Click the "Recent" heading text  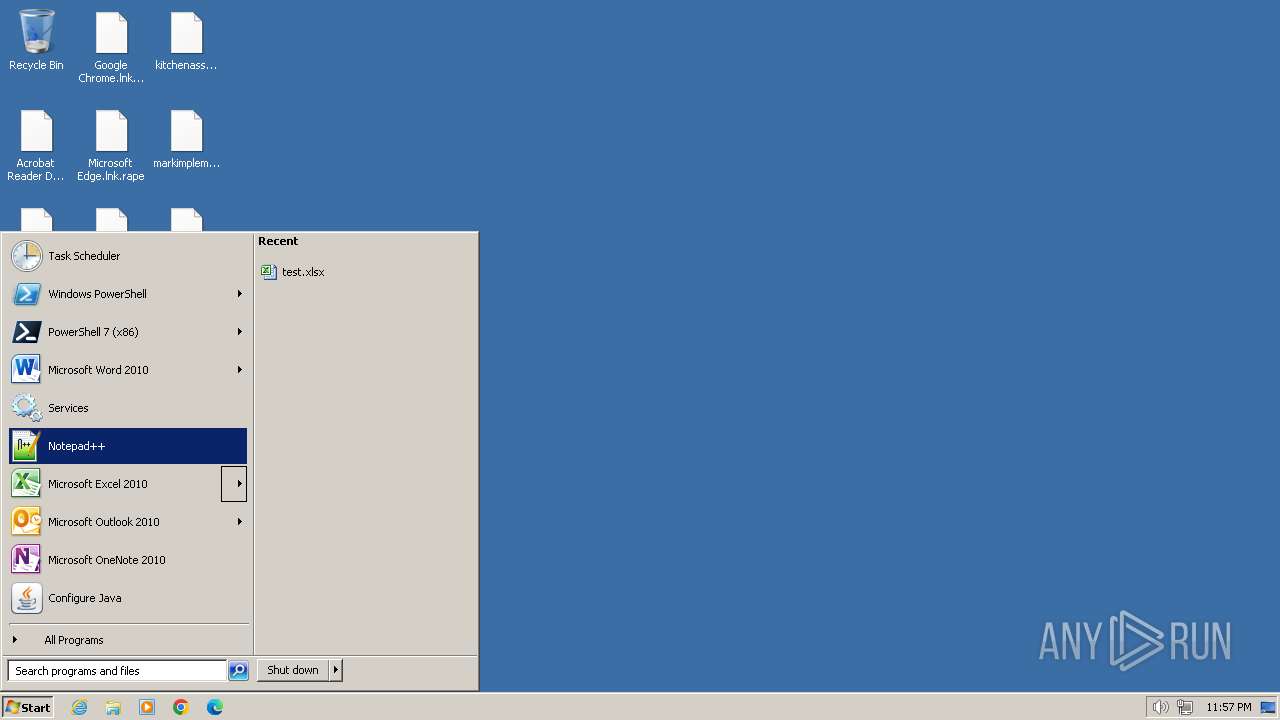[278, 241]
